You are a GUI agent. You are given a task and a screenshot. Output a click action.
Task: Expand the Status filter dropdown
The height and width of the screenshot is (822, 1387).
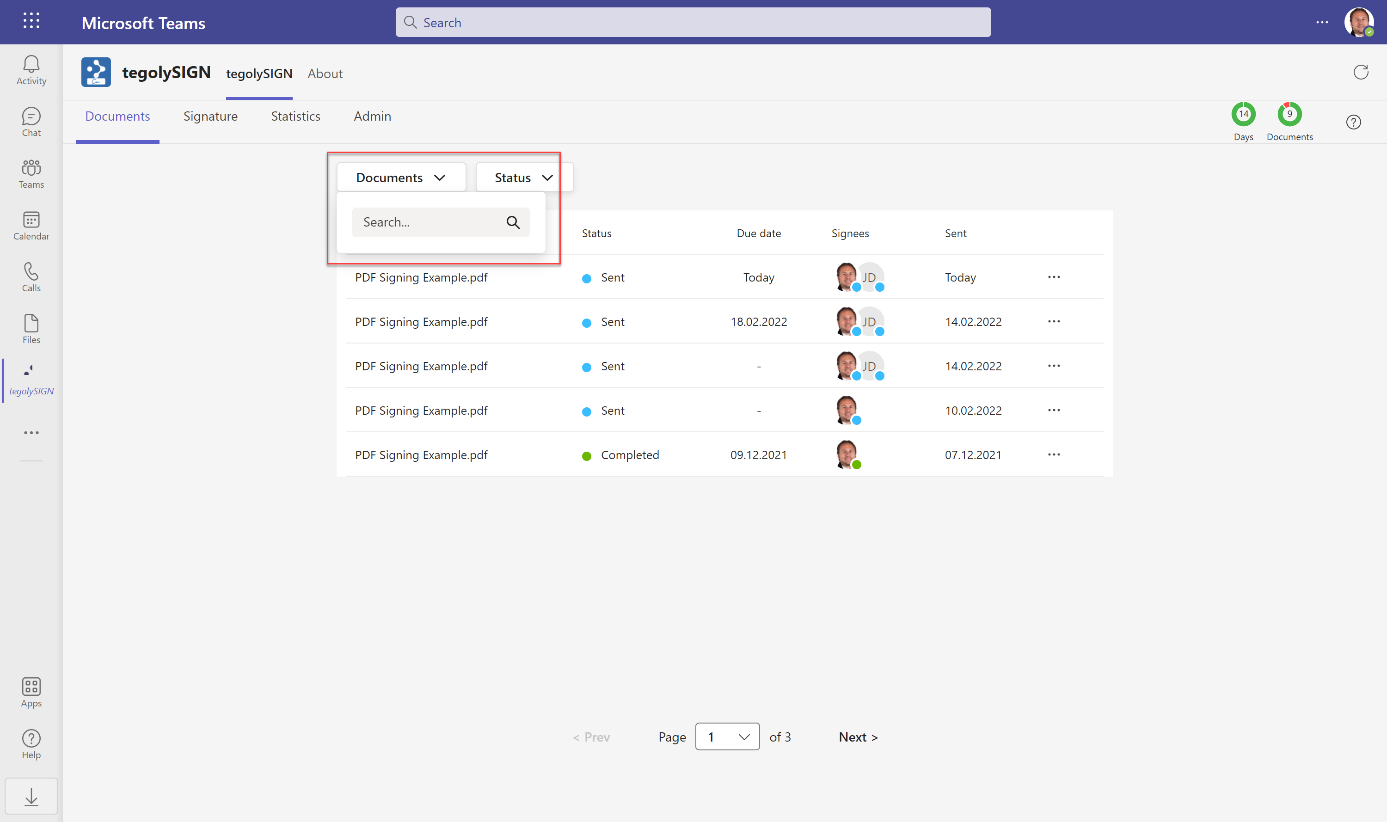[524, 177]
